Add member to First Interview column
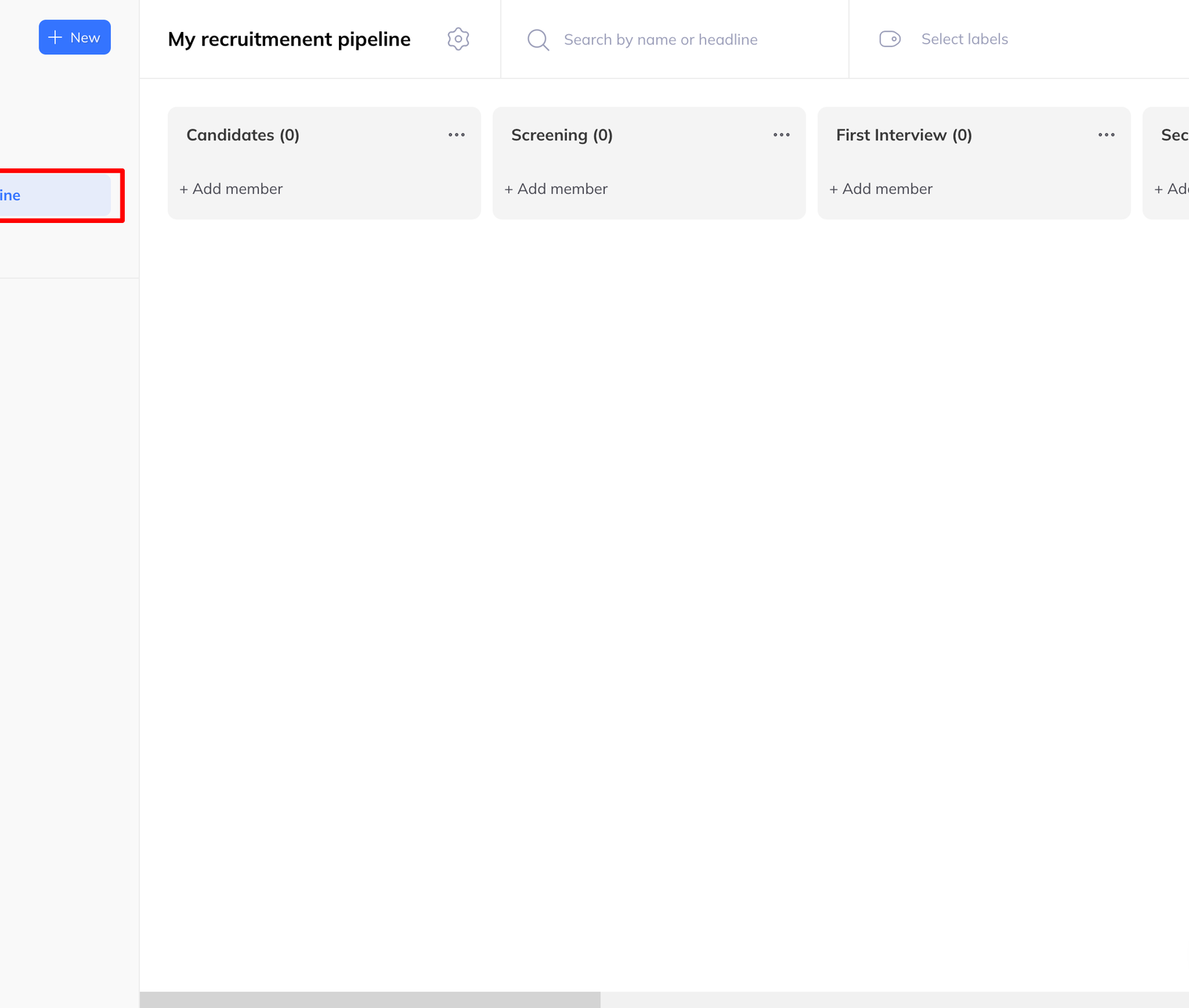Screen dimensions: 1189x1008 881,189
